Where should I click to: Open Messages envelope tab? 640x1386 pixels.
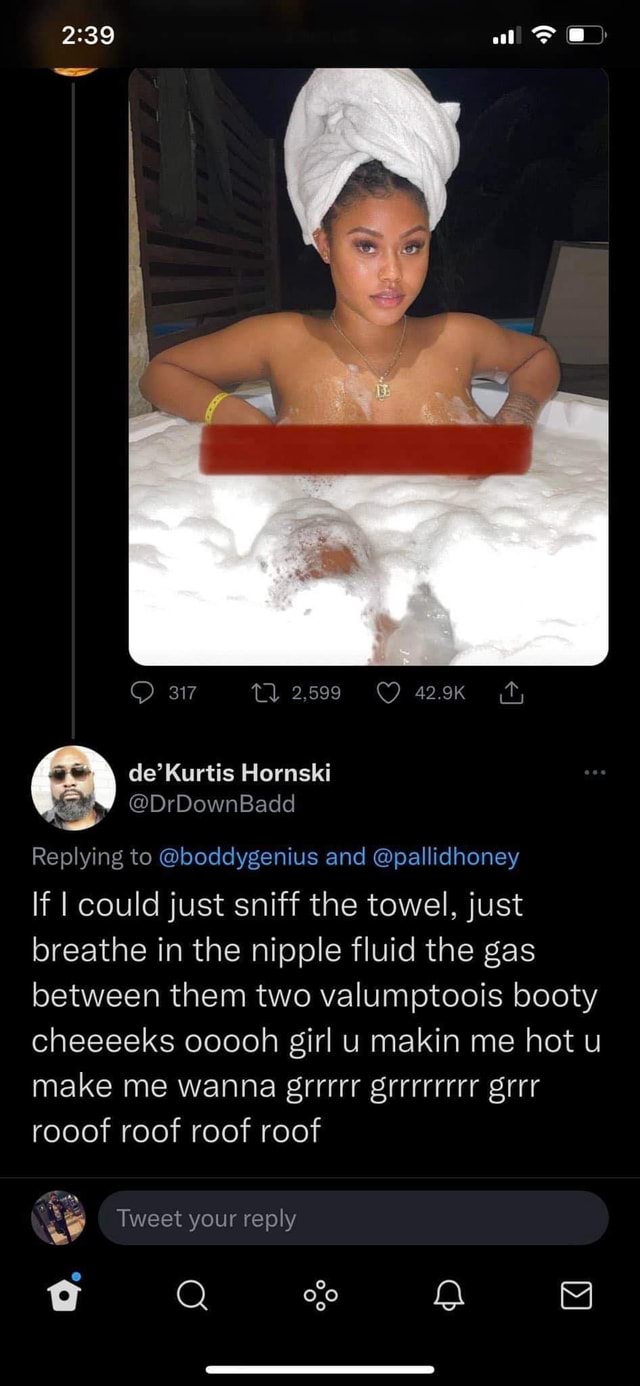pyautogui.click(x=576, y=1295)
